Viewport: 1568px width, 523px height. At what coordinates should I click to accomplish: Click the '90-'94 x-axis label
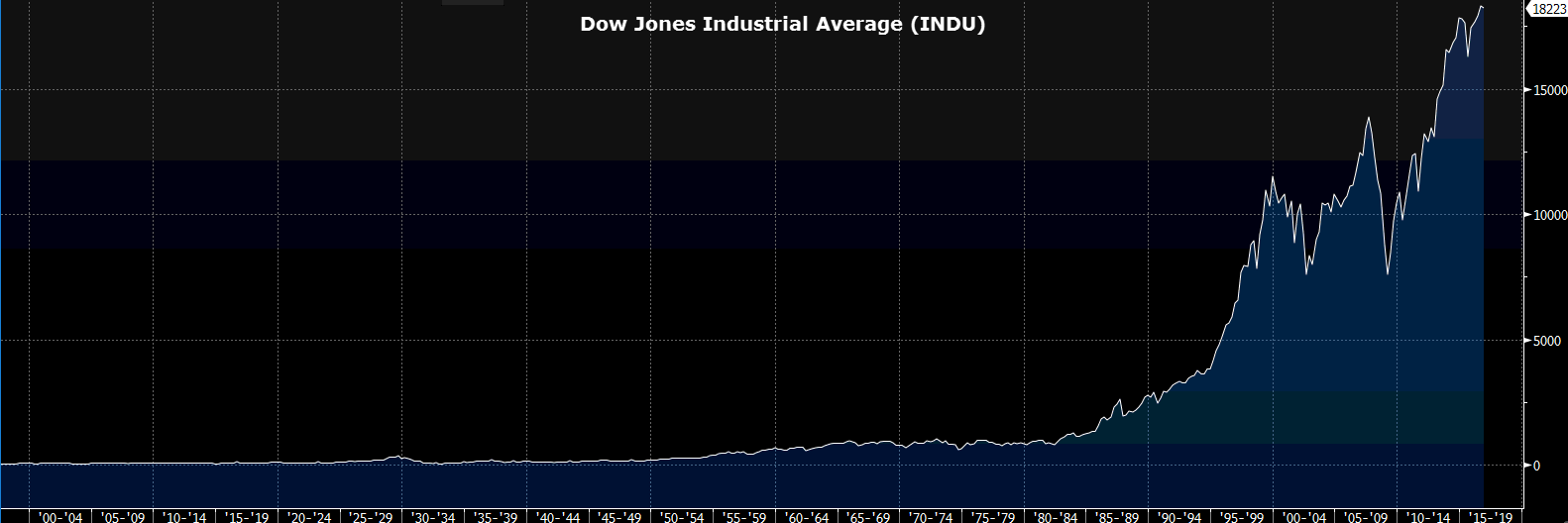(1179, 517)
